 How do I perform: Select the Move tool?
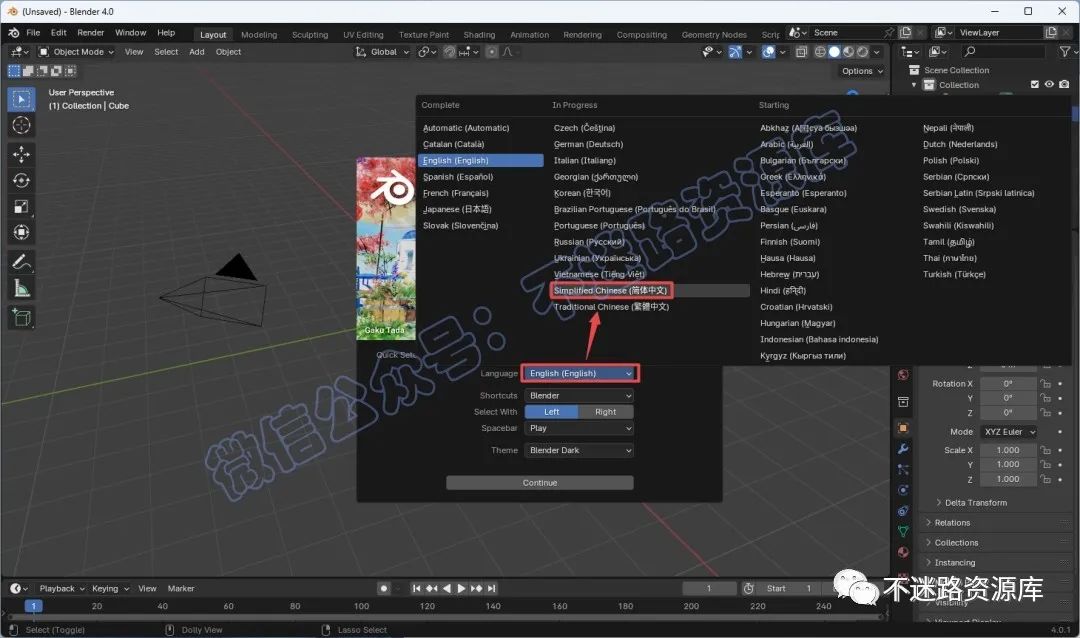pyautogui.click(x=21, y=154)
